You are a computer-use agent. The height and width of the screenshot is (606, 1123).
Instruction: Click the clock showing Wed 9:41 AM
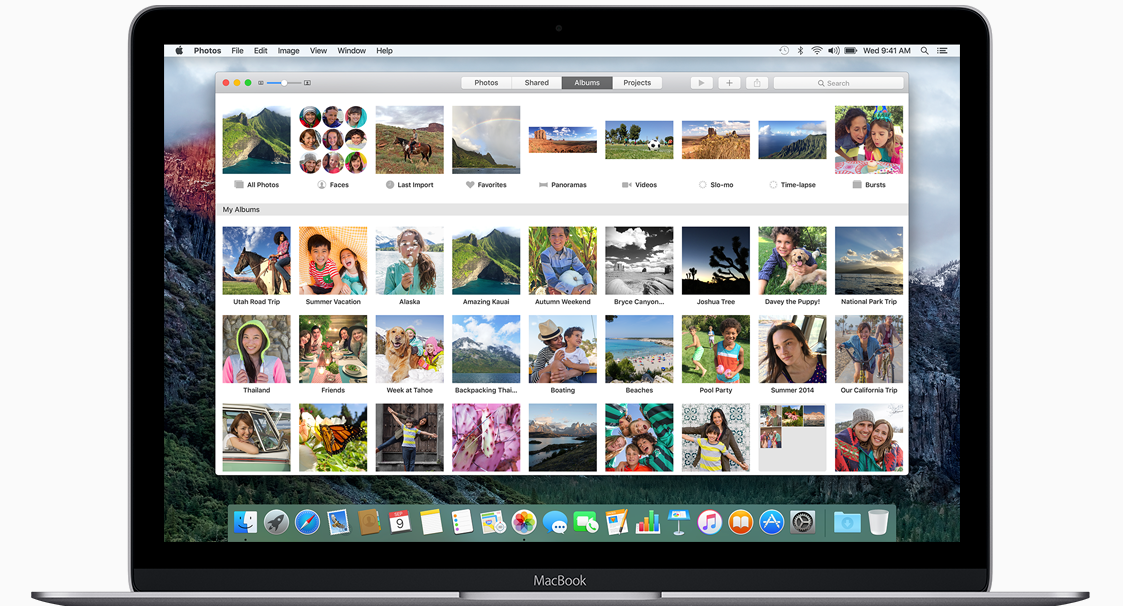887,51
